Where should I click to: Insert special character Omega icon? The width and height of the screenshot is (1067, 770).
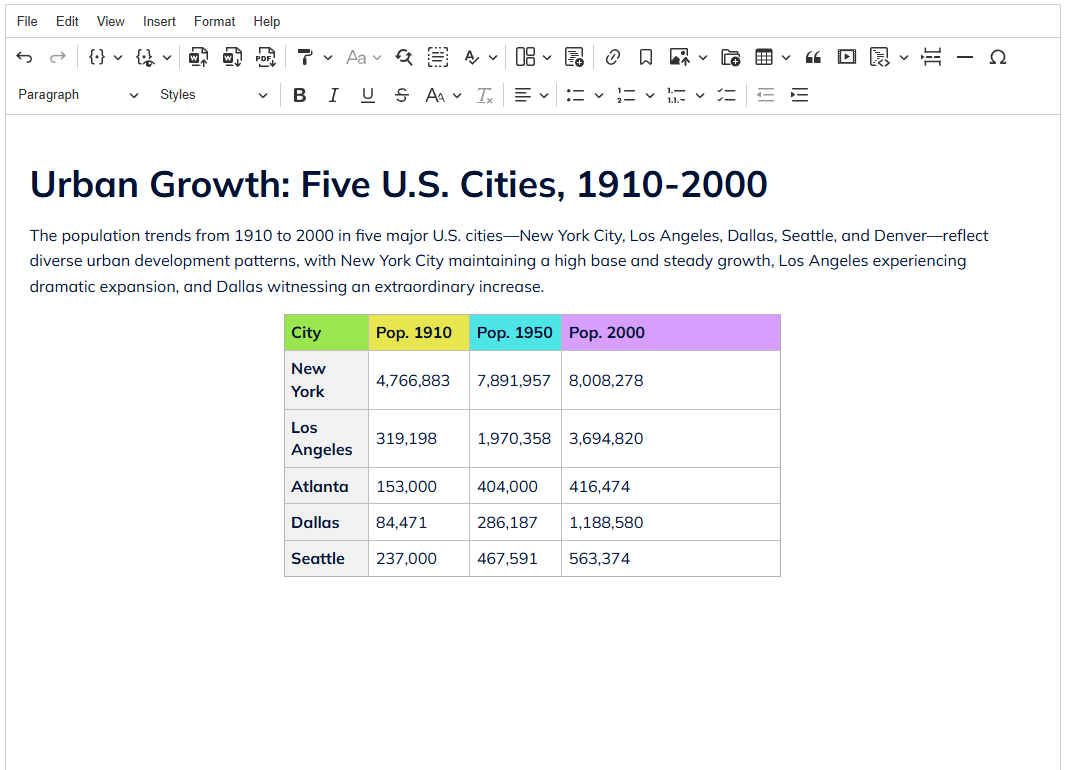click(998, 57)
